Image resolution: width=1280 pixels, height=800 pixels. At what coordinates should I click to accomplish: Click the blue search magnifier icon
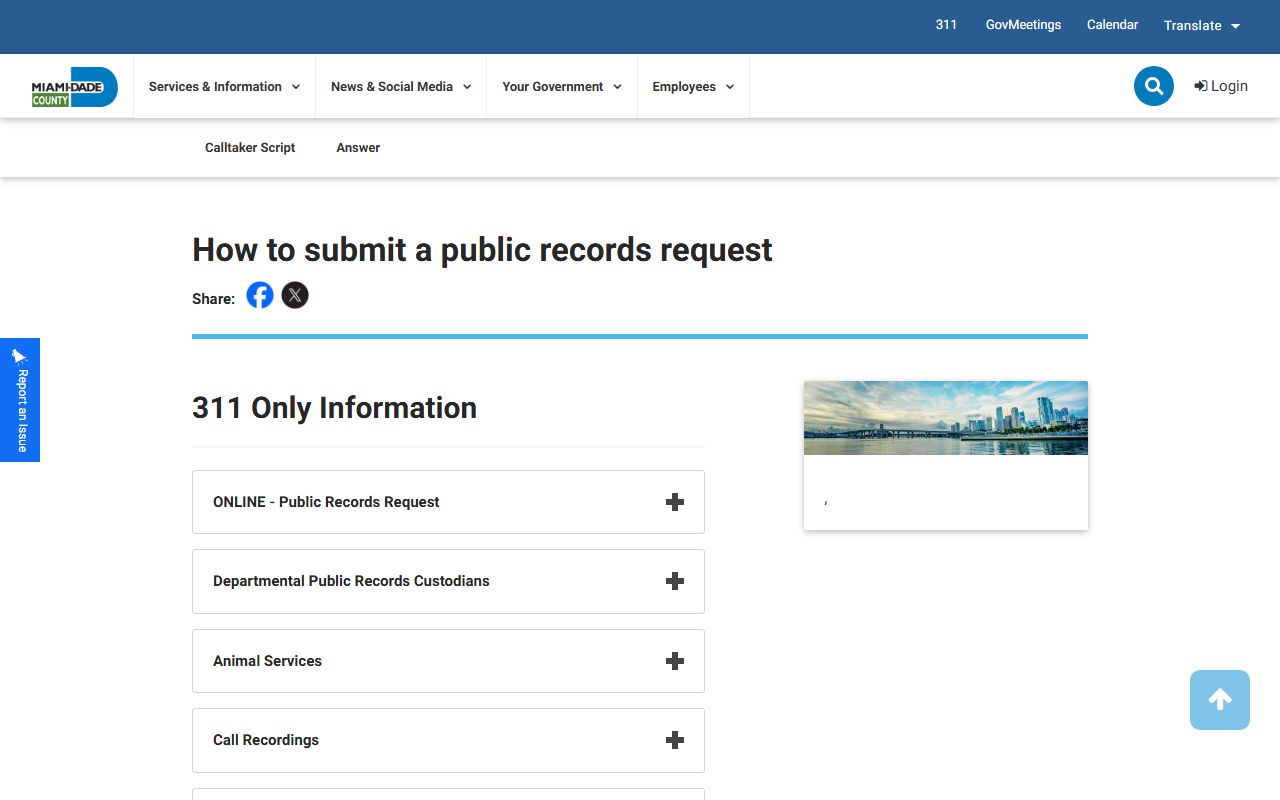click(x=1154, y=86)
